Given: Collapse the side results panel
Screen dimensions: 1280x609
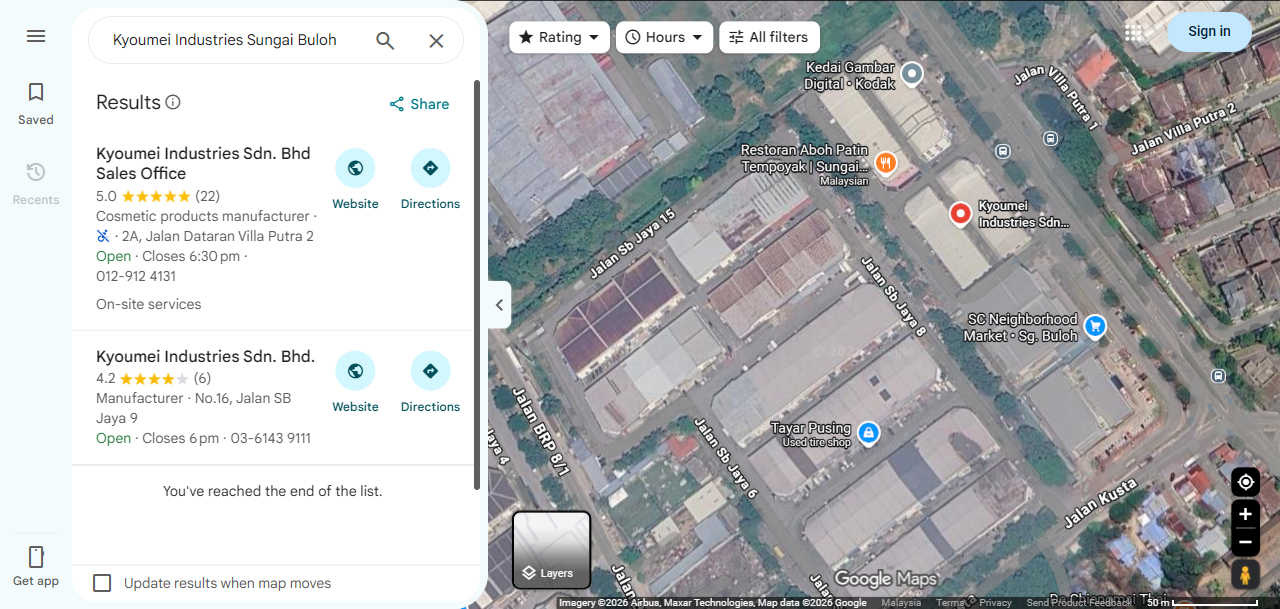Looking at the screenshot, I should 499,305.
